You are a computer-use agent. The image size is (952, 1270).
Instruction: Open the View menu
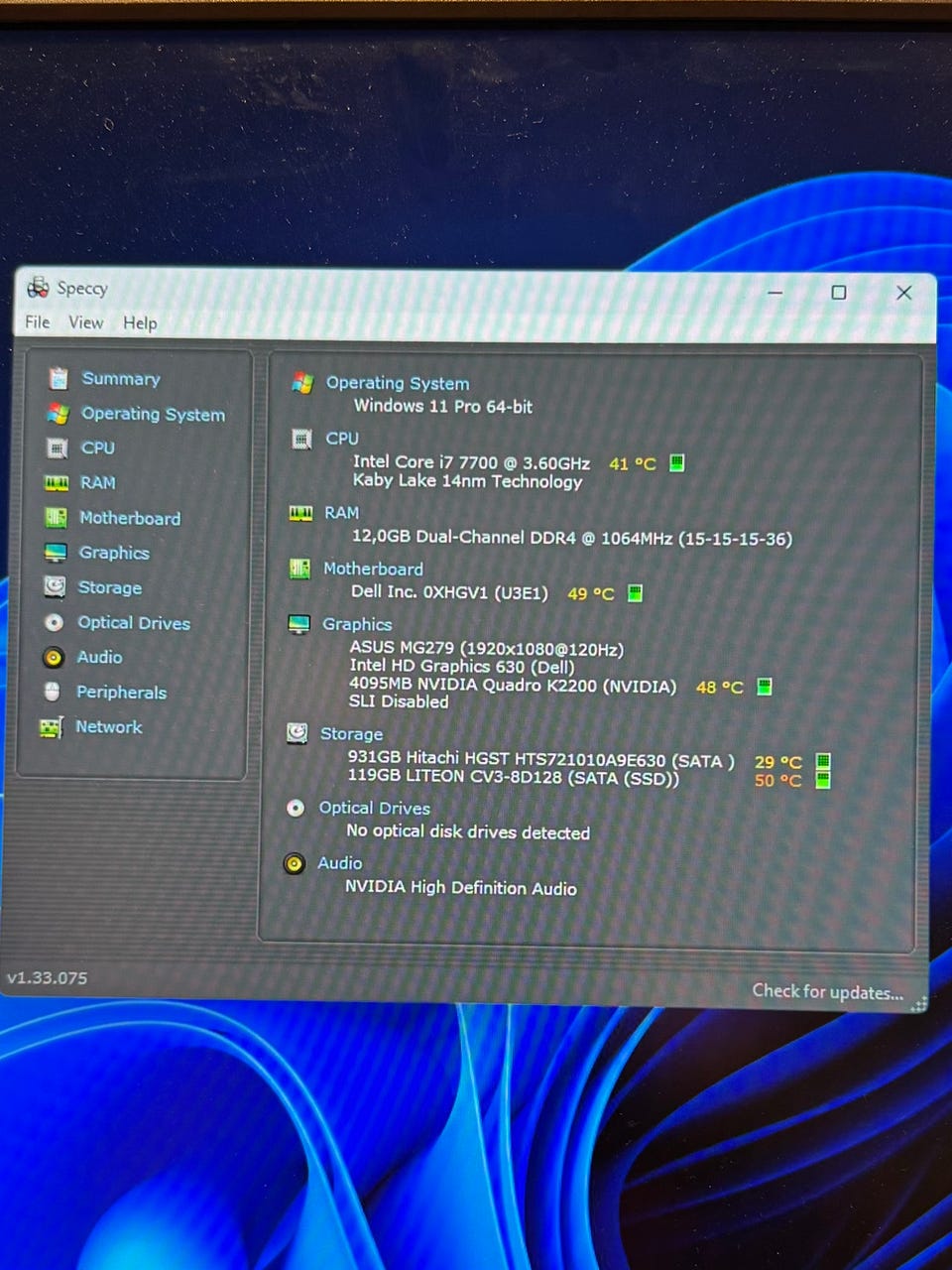pyautogui.click(x=85, y=322)
